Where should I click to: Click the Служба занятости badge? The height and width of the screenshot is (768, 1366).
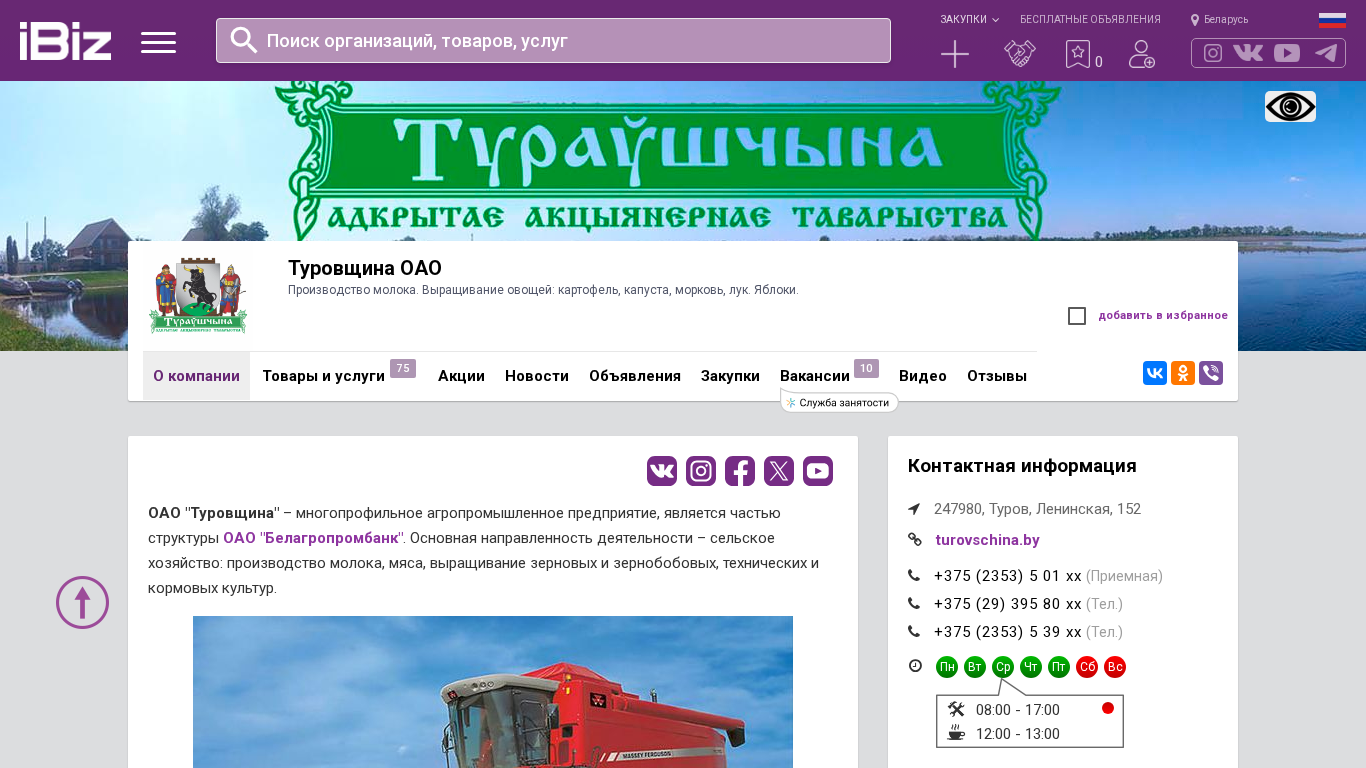pos(839,402)
